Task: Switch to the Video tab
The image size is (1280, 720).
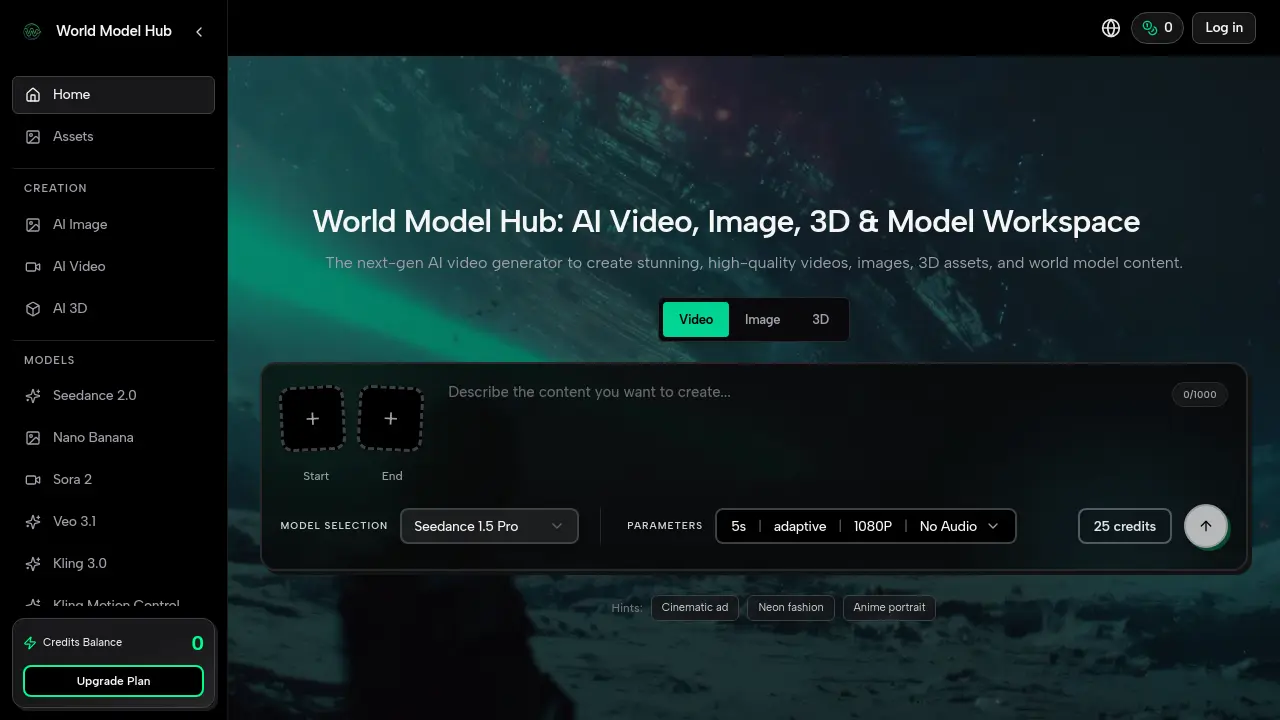Action: point(696,320)
